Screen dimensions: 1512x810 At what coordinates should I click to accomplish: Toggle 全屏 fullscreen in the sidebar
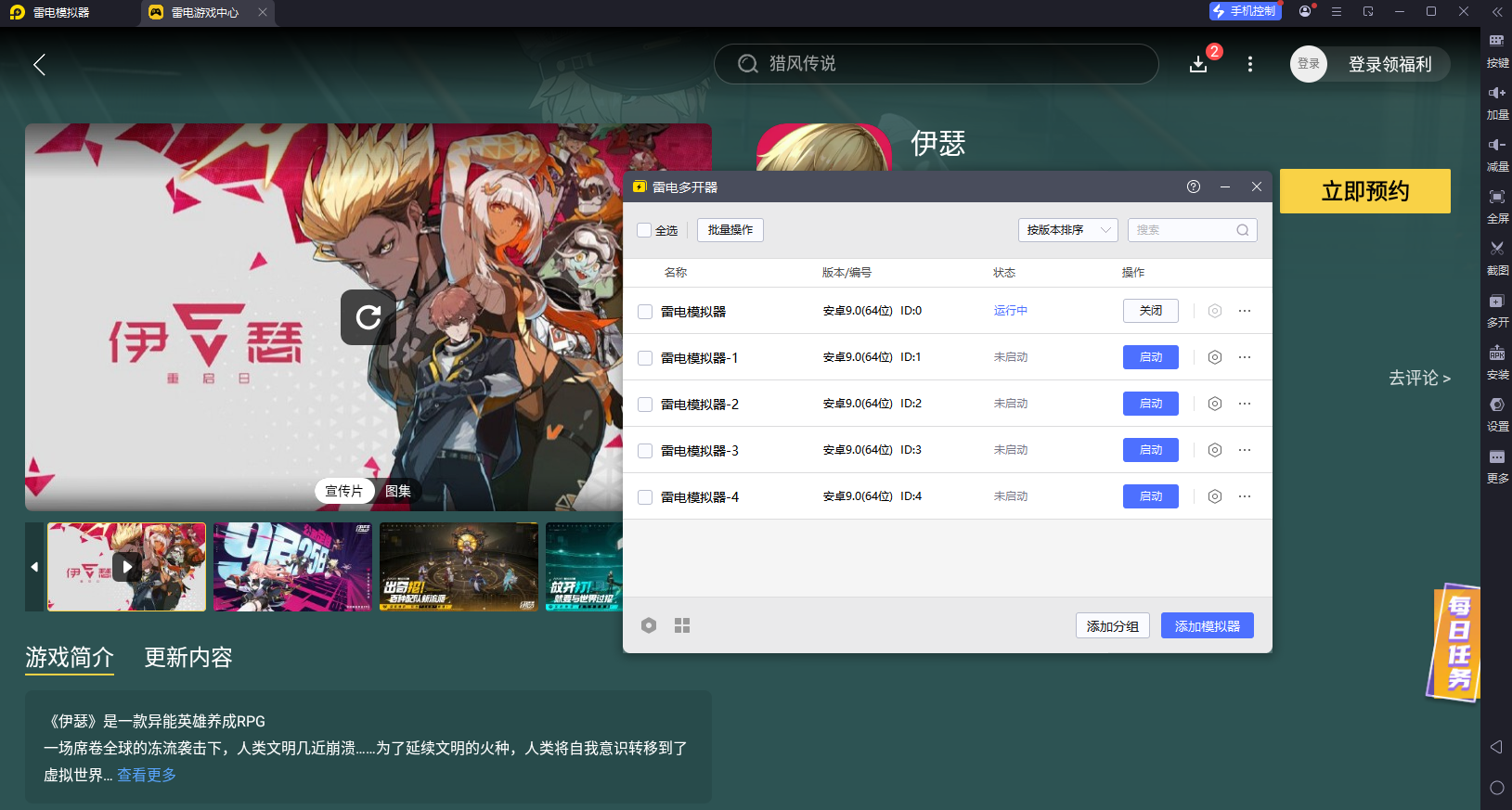point(1497,206)
